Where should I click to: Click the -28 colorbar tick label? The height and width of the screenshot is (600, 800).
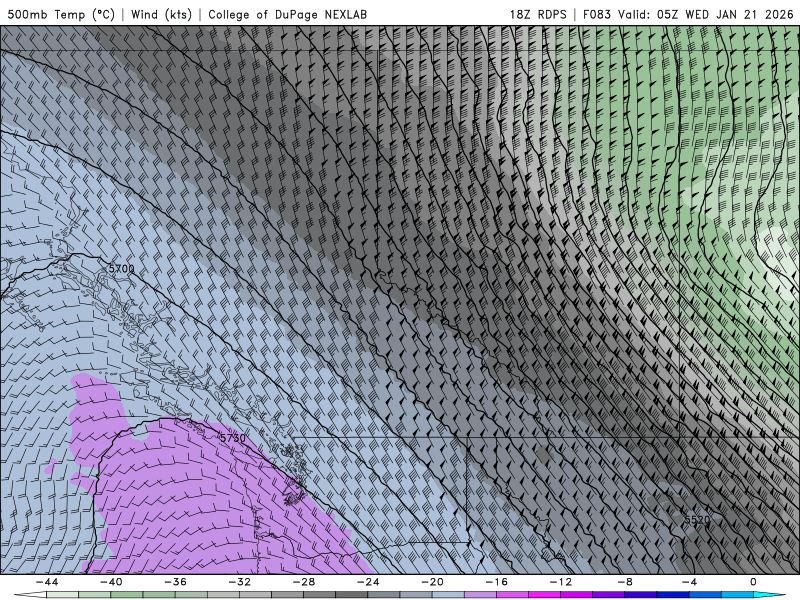304,582
